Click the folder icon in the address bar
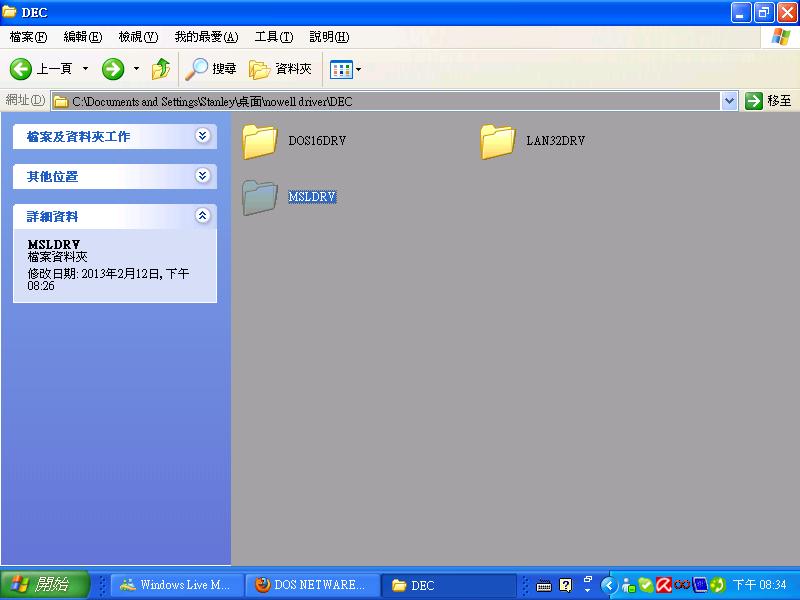The image size is (800, 600). (61, 102)
